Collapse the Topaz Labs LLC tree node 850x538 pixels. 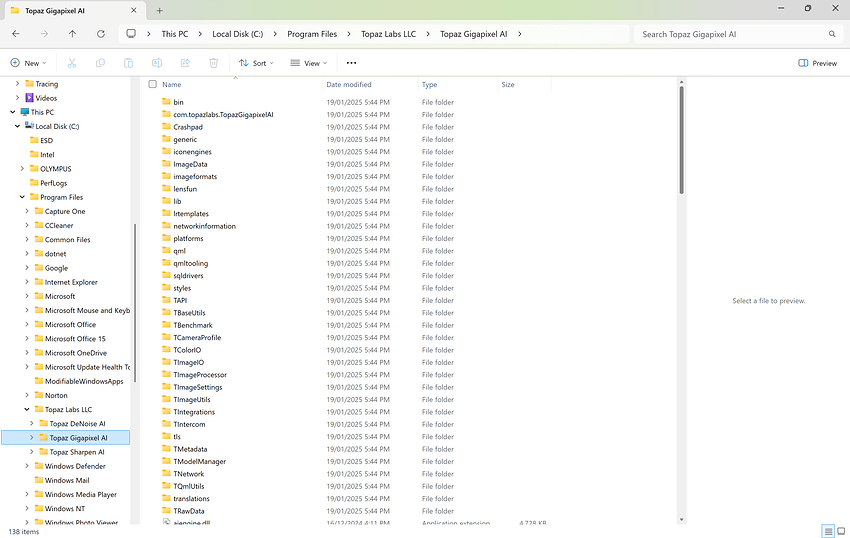[27, 409]
